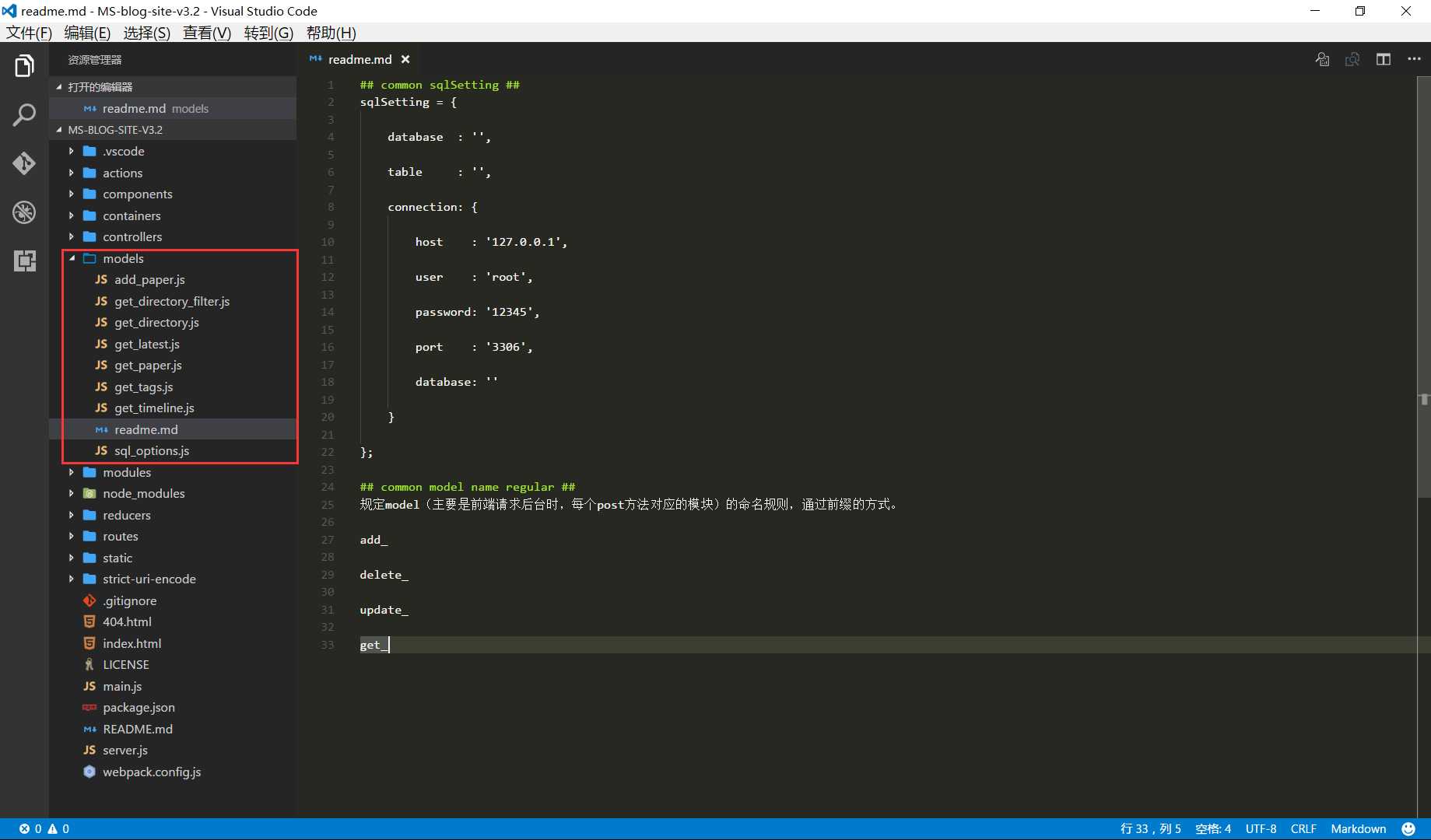Open the Explorer view in activity bar

click(24, 66)
